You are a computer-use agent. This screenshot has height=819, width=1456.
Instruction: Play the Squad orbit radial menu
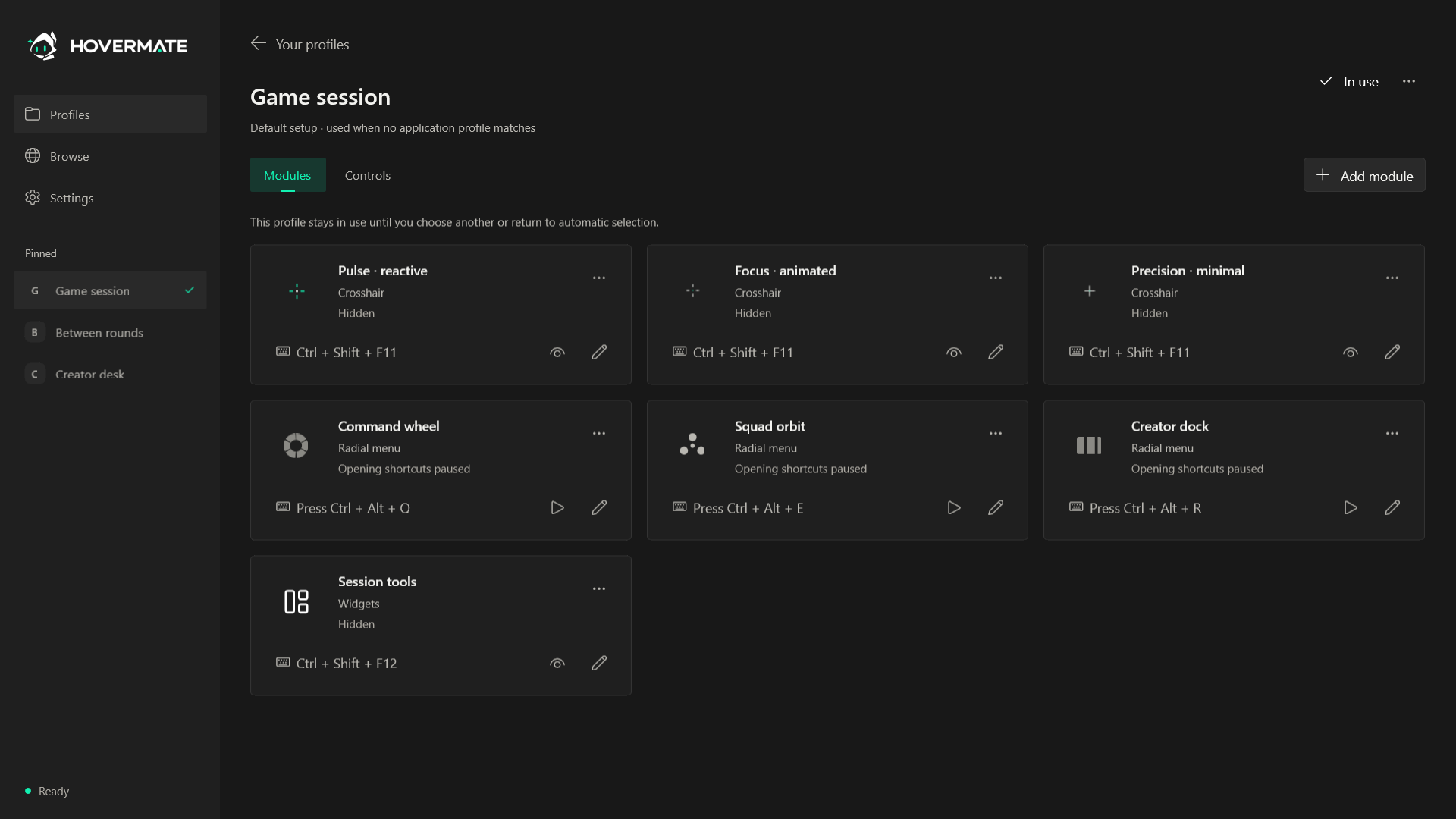(954, 507)
